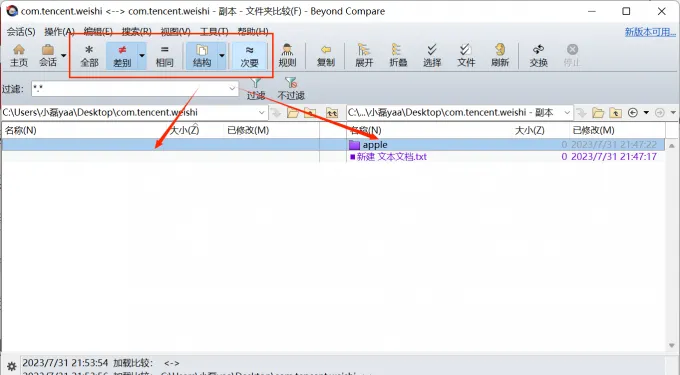This screenshot has height=375, width=680.
Task: Open the 搜索(R) menu
Action: click(x=137, y=32)
